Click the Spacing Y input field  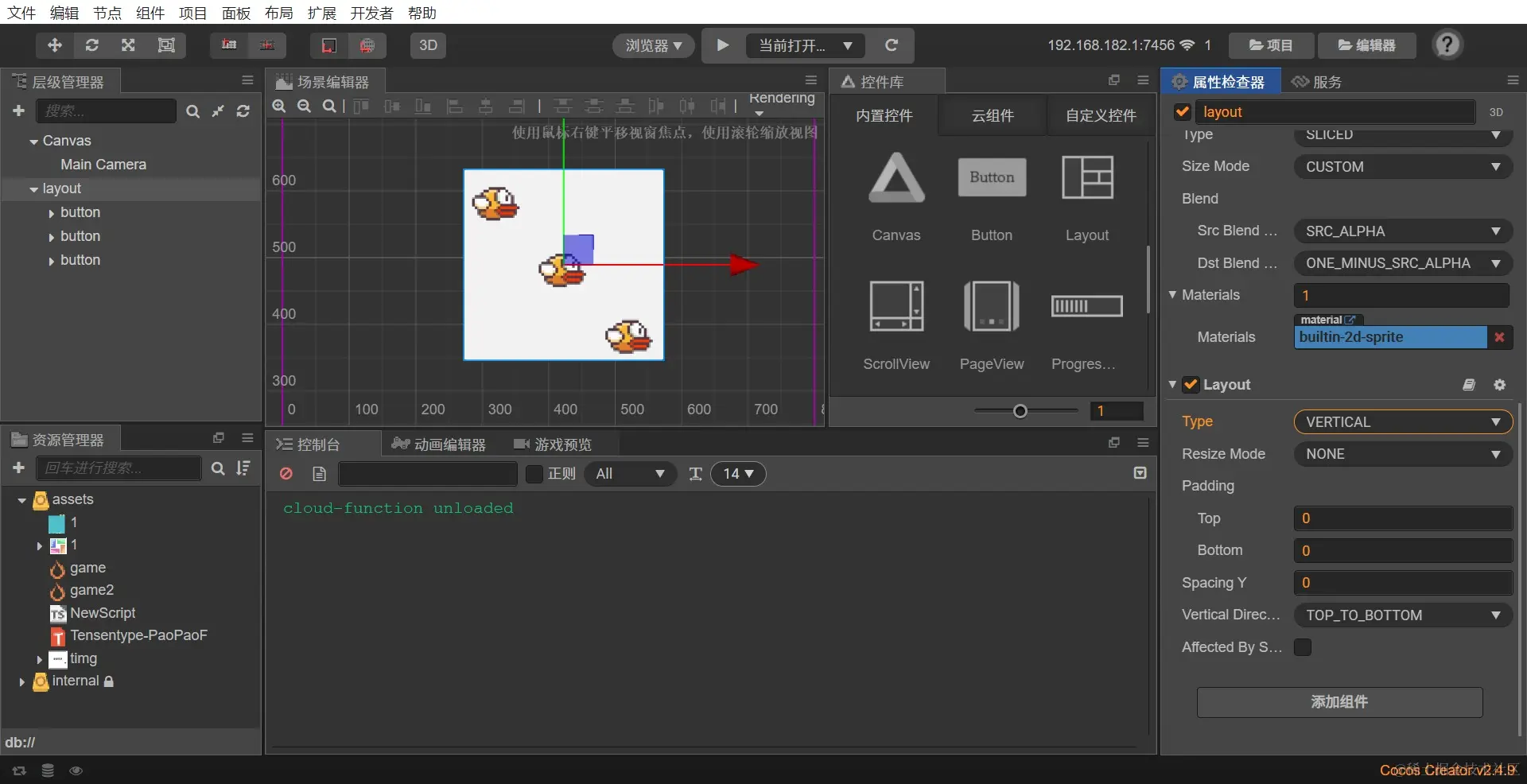[x=1403, y=583]
